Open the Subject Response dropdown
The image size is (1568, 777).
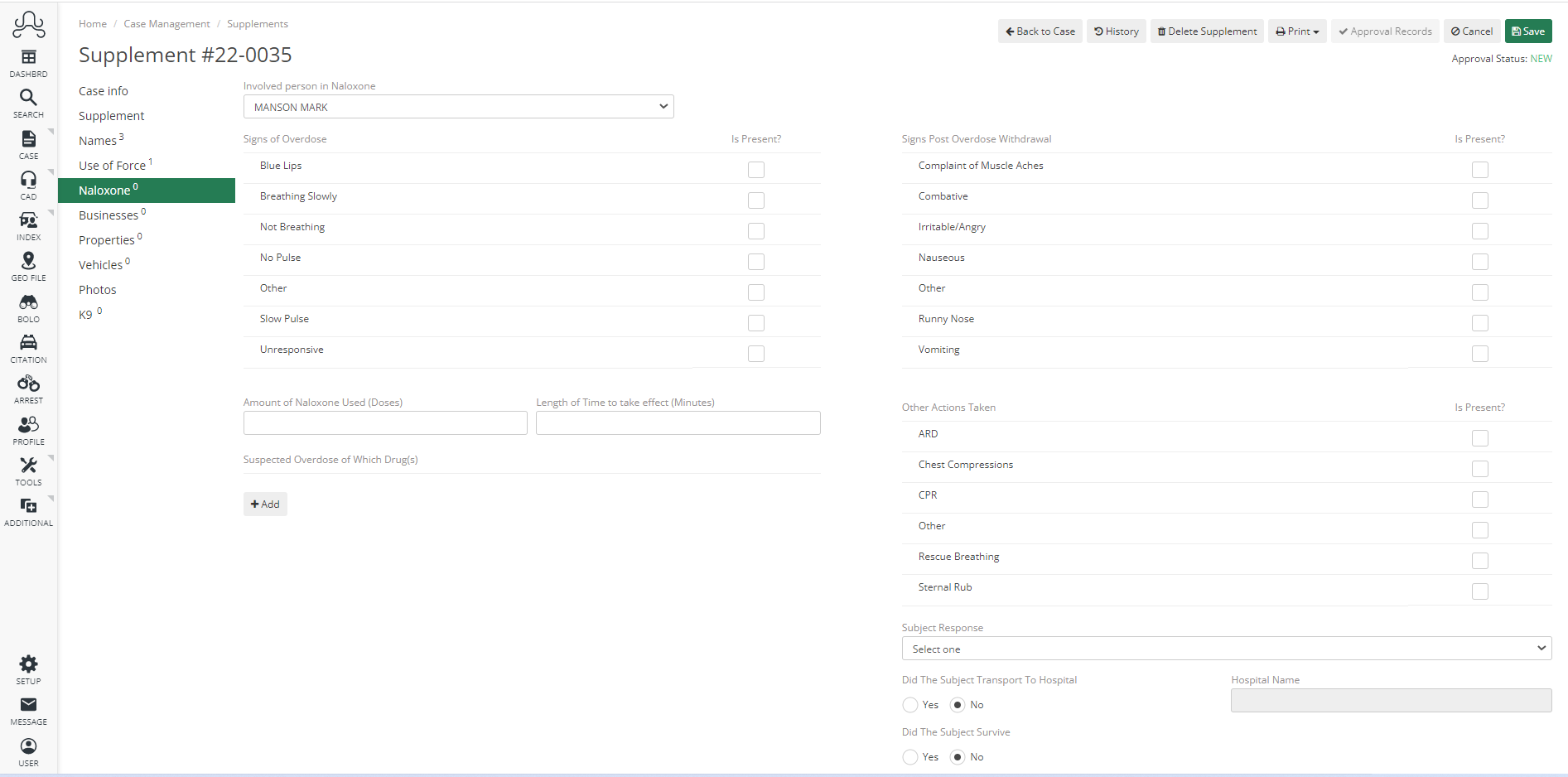1226,649
